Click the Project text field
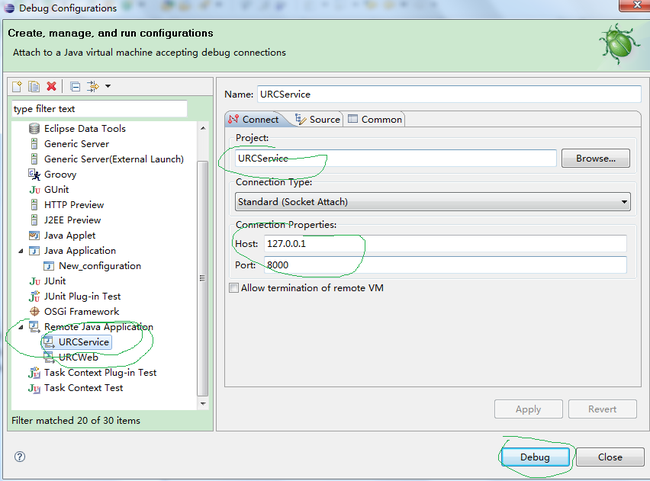650x481 pixels. coord(395,158)
